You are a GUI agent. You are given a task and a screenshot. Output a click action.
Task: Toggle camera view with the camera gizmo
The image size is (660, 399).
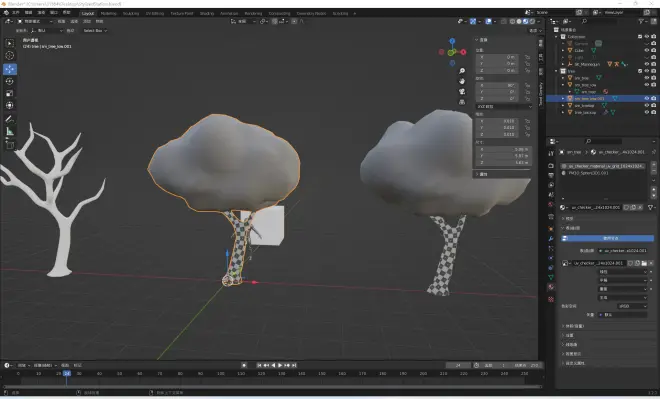tap(462, 91)
